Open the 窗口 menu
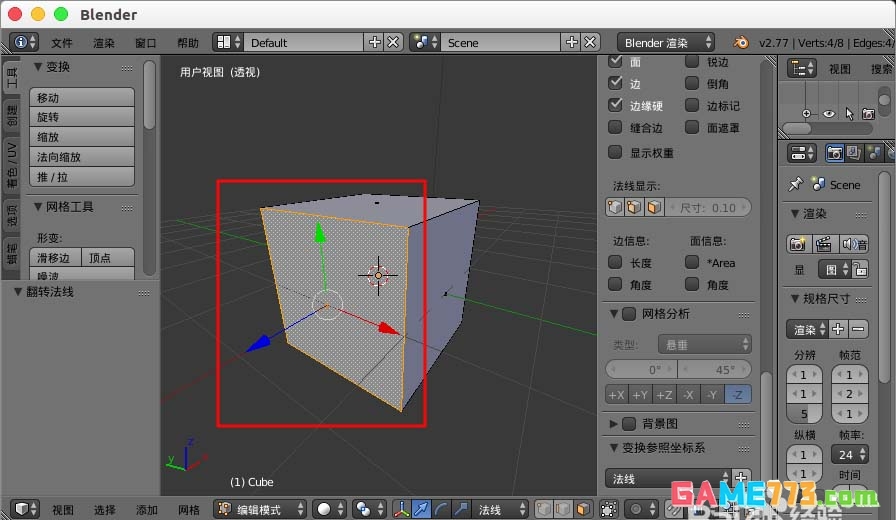This screenshot has height=520, width=896. [146, 43]
